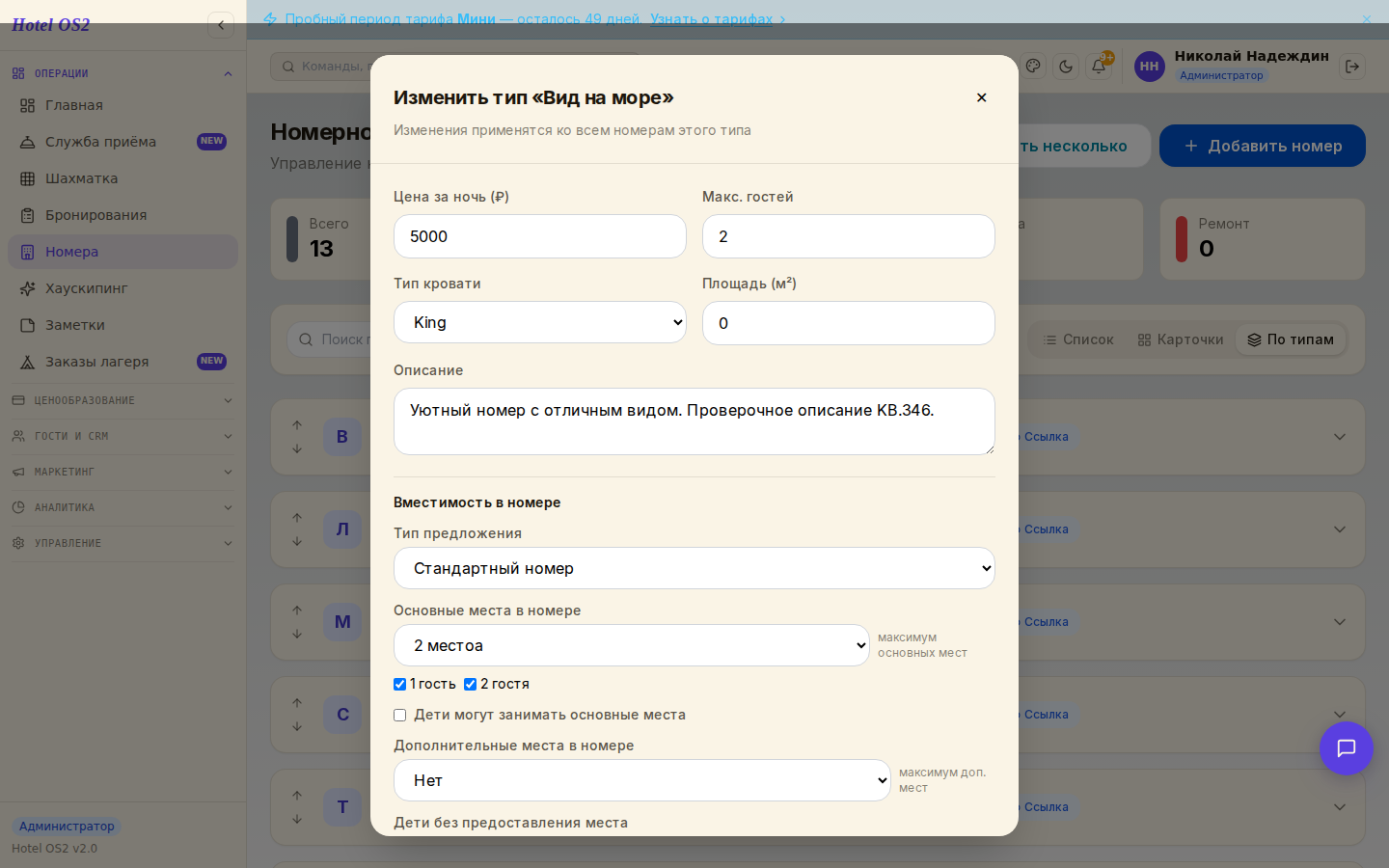1389x868 pixels.
Task: Switch to По типам view tab
Action: (1291, 339)
